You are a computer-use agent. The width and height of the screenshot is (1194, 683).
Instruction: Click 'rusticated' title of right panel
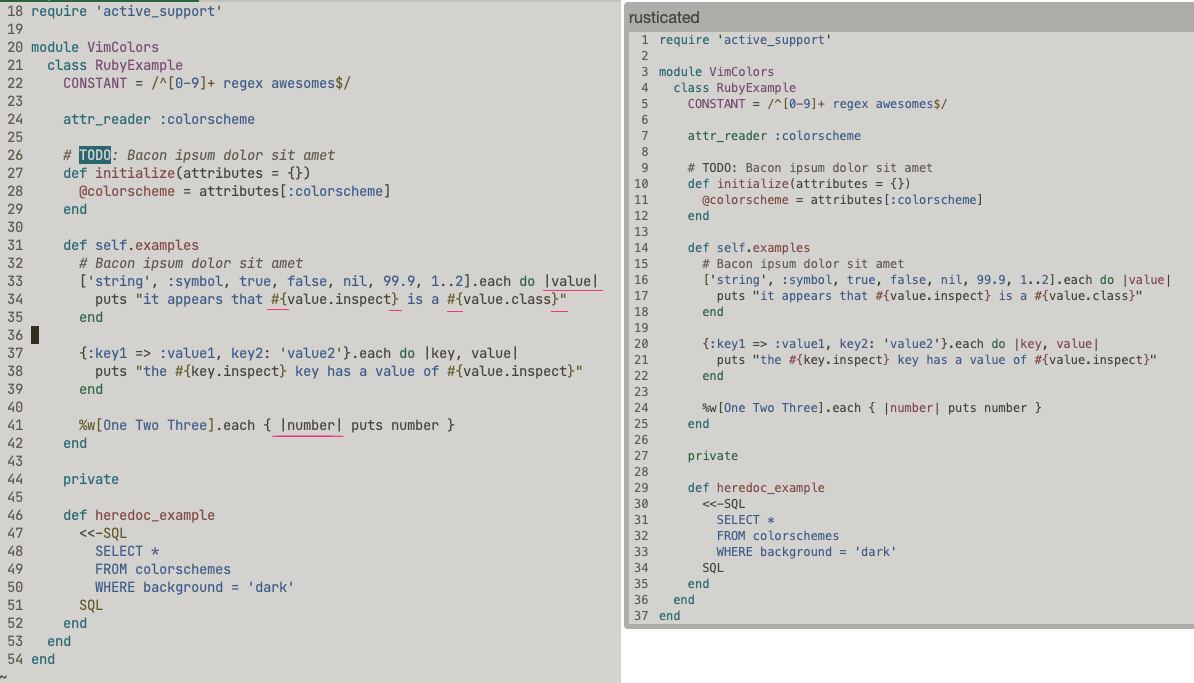(x=664, y=18)
